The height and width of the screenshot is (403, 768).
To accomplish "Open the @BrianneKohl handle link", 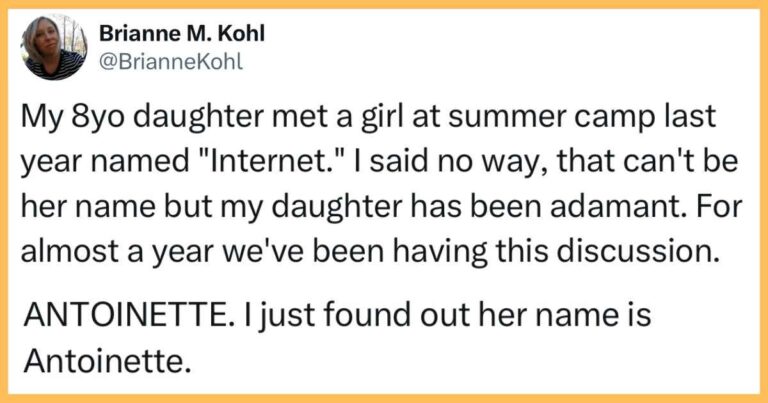I will [x=170, y=62].
